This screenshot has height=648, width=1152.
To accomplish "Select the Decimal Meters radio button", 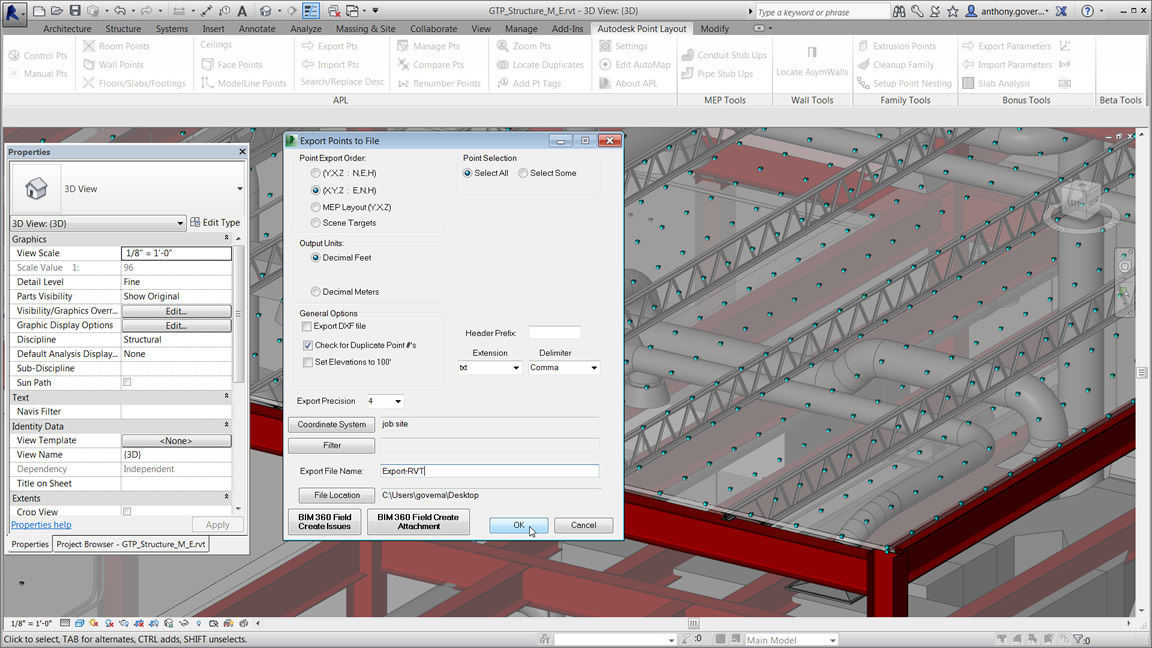I will pyautogui.click(x=315, y=289).
